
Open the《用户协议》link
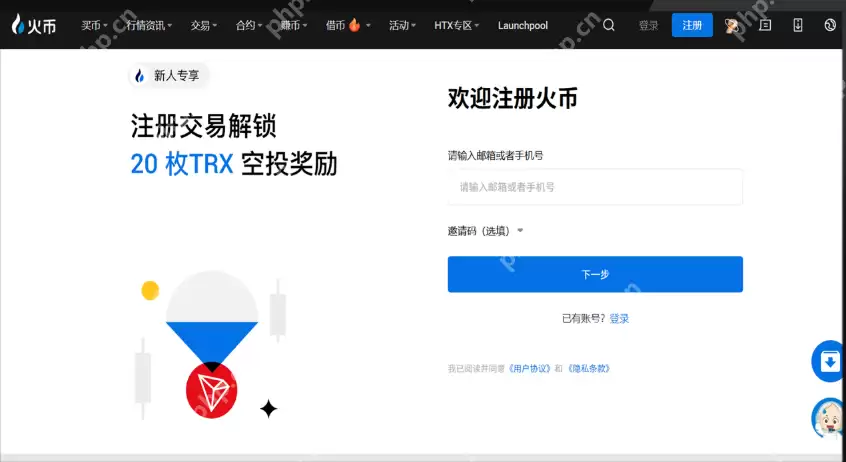click(x=529, y=369)
